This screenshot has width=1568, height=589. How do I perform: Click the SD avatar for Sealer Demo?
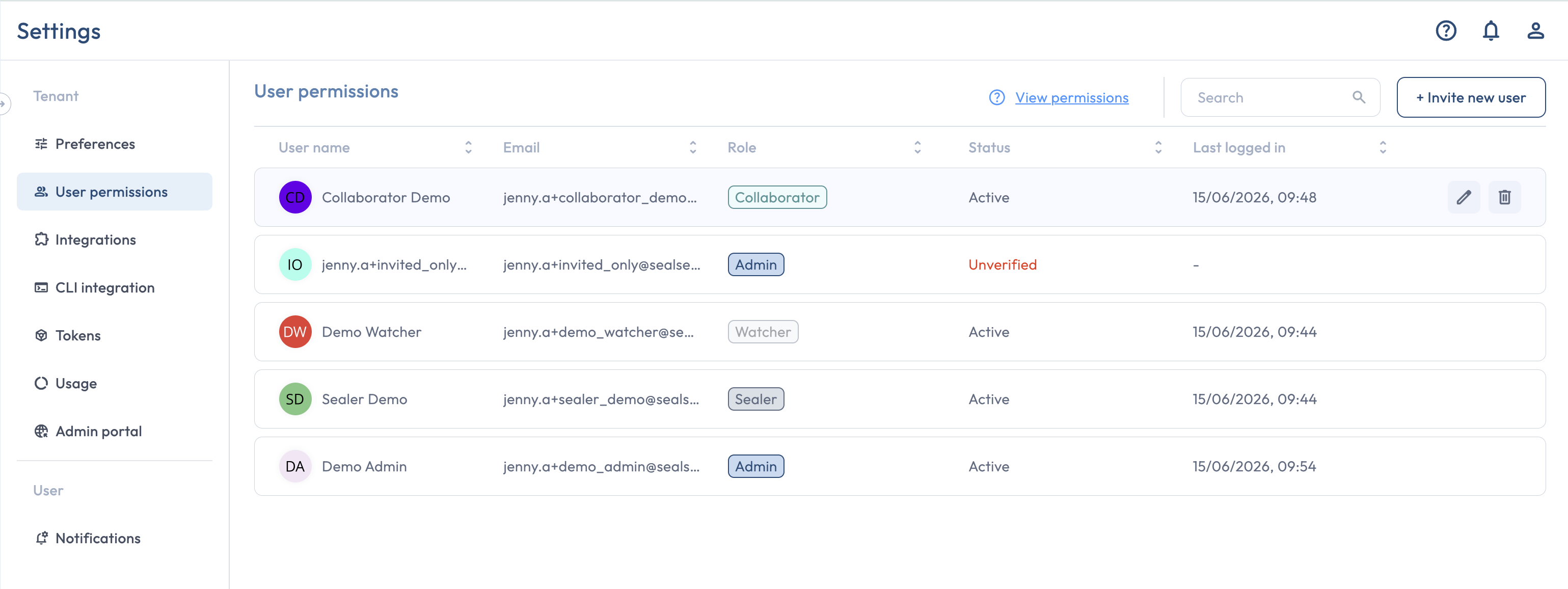295,399
